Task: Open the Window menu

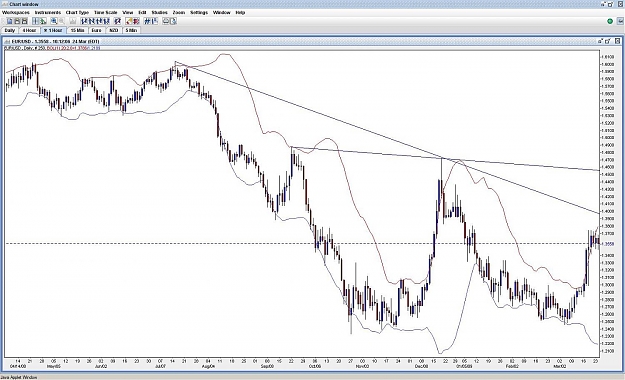Action: 222,13
